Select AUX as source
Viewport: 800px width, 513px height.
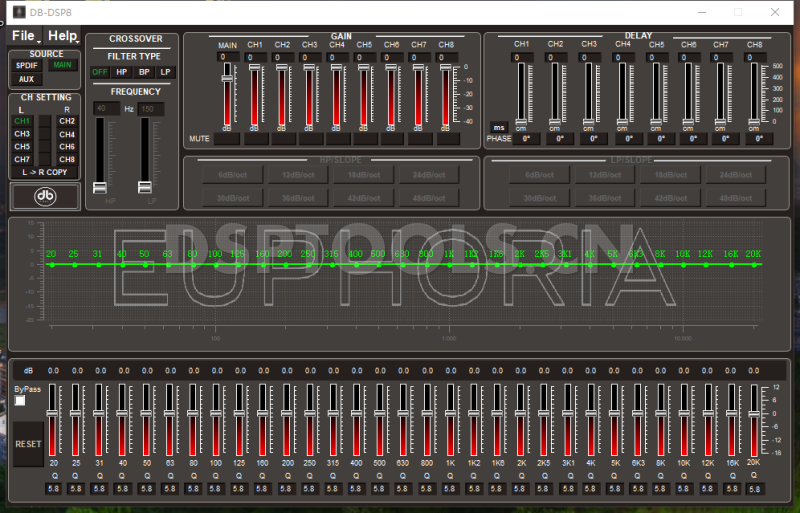pyautogui.click(x=27, y=79)
